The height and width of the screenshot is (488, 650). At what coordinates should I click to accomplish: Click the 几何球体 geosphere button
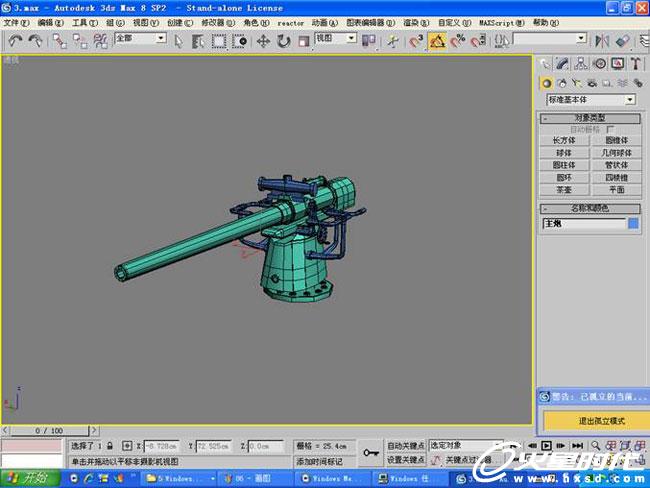pyautogui.click(x=616, y=153)
